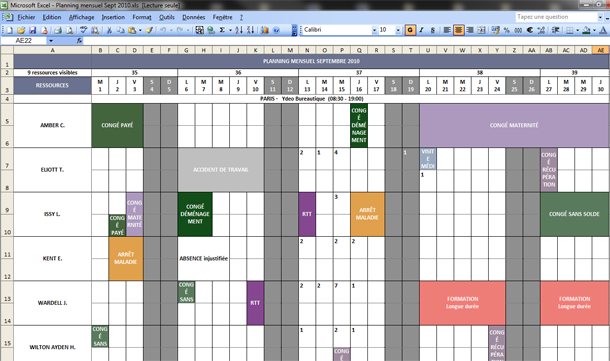Click the insert function fx icon

(79, 40)
